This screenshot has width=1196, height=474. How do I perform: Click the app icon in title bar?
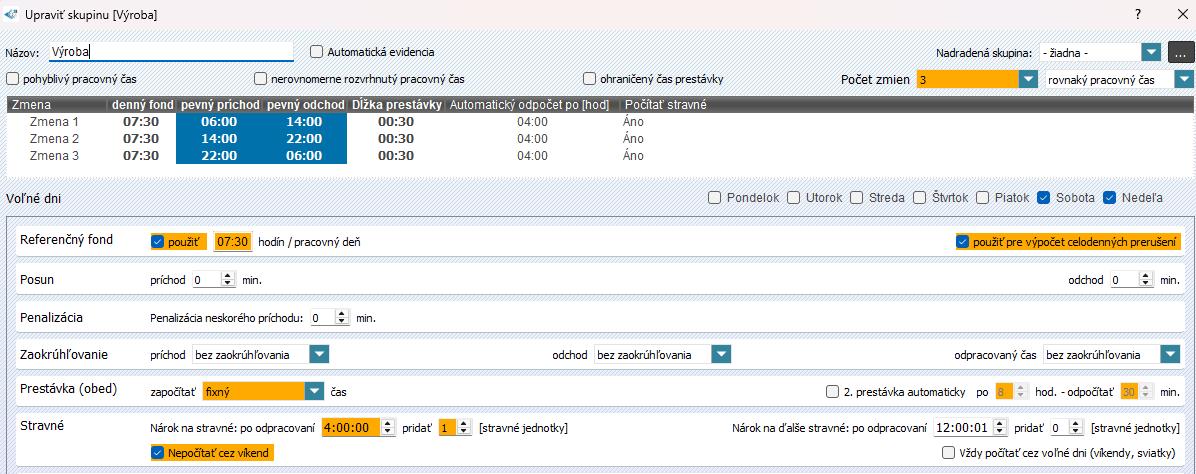(x=11, y=15)
